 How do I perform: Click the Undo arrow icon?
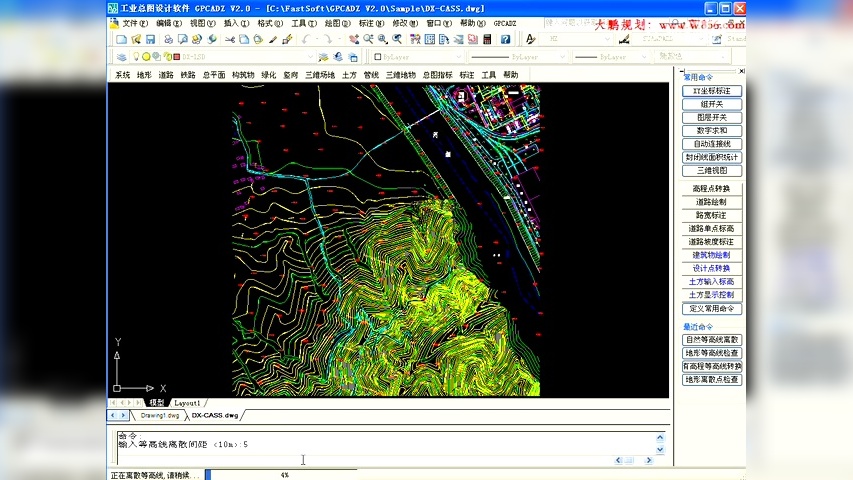(307, 39)
